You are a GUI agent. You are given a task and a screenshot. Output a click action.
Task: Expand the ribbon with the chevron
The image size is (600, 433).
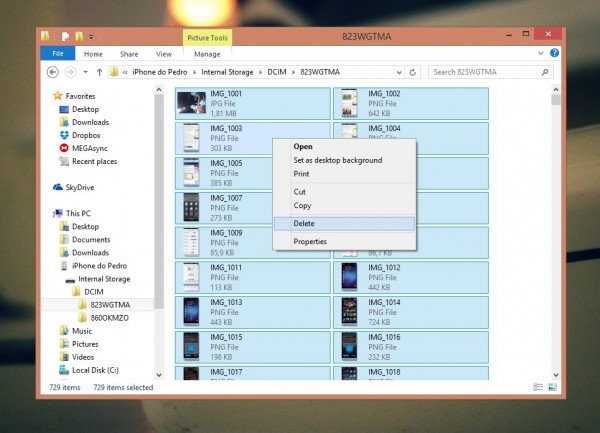tap(540, 53)
